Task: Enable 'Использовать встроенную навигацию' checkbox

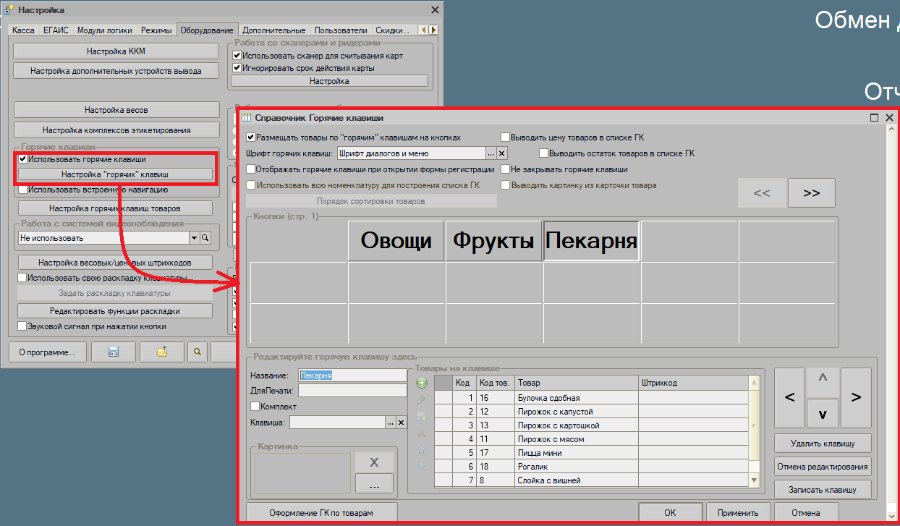Action: click(23, 189)
